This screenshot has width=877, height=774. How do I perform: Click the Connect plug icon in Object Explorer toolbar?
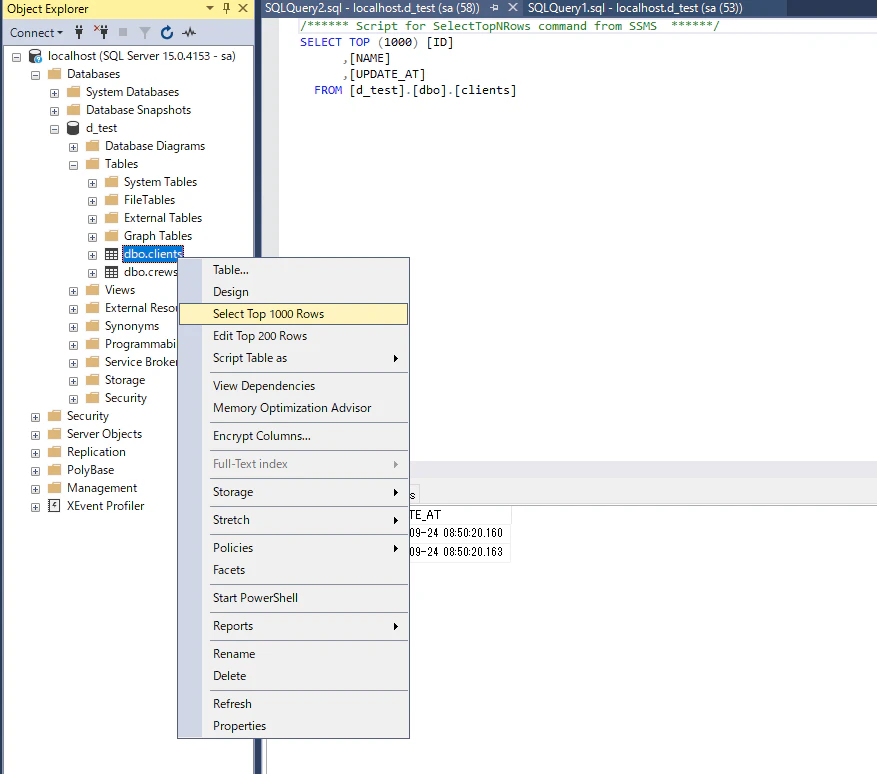(x=79, y=32)
